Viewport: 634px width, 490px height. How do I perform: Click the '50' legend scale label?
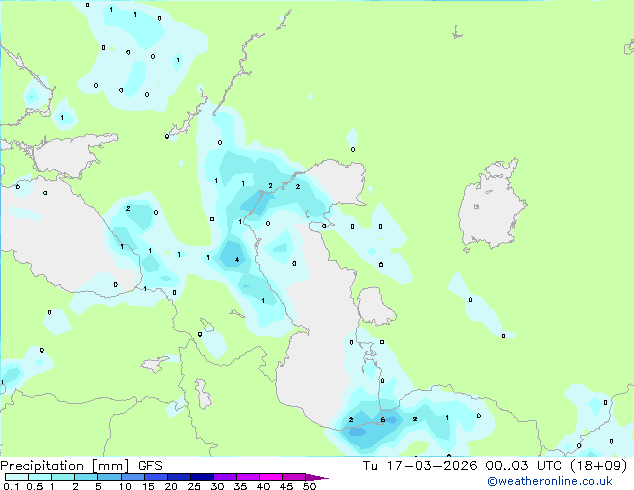coord(309,486)
